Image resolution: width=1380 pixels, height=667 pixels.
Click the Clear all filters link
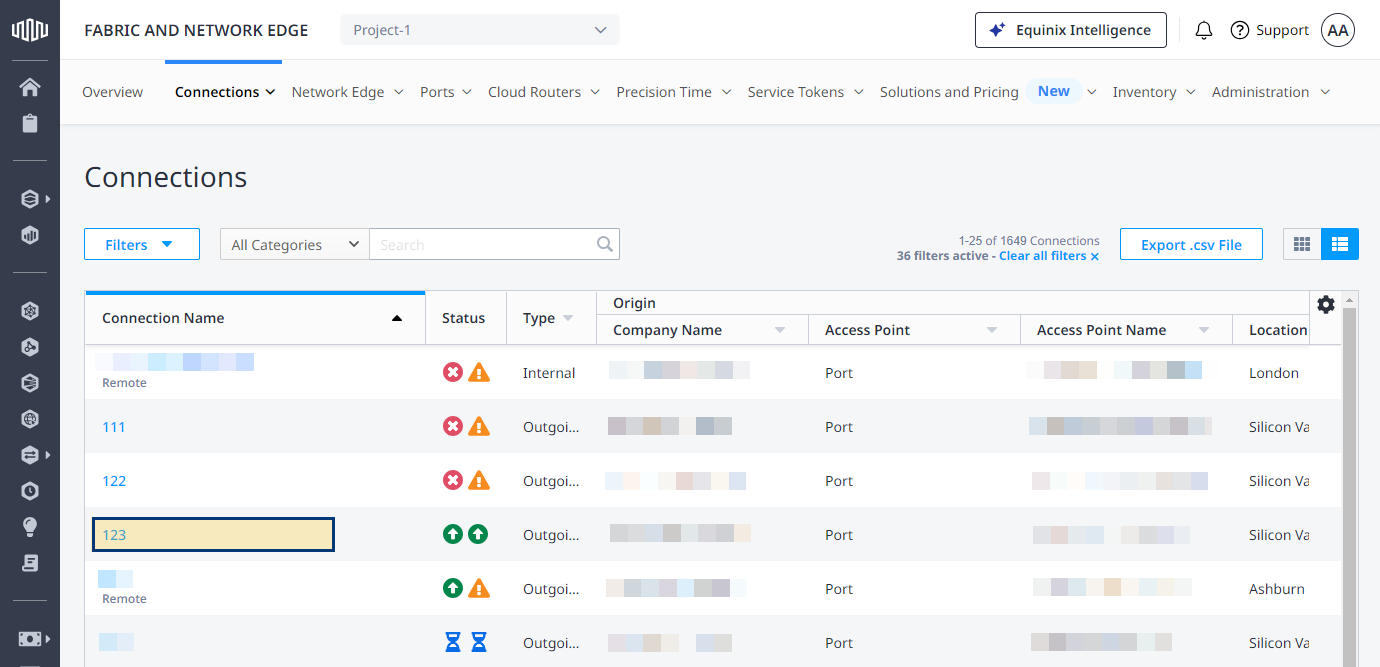1049,256
